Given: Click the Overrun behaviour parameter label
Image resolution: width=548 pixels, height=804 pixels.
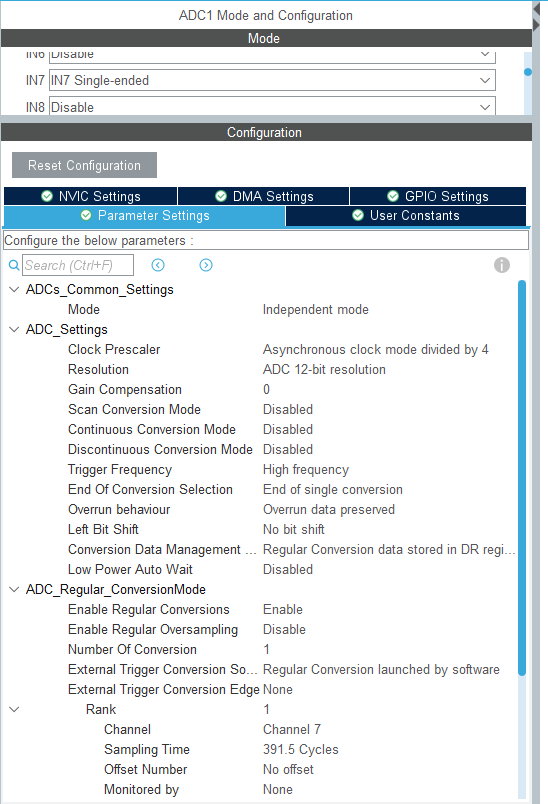Looking at the screenshot, I should pos(119,510).
